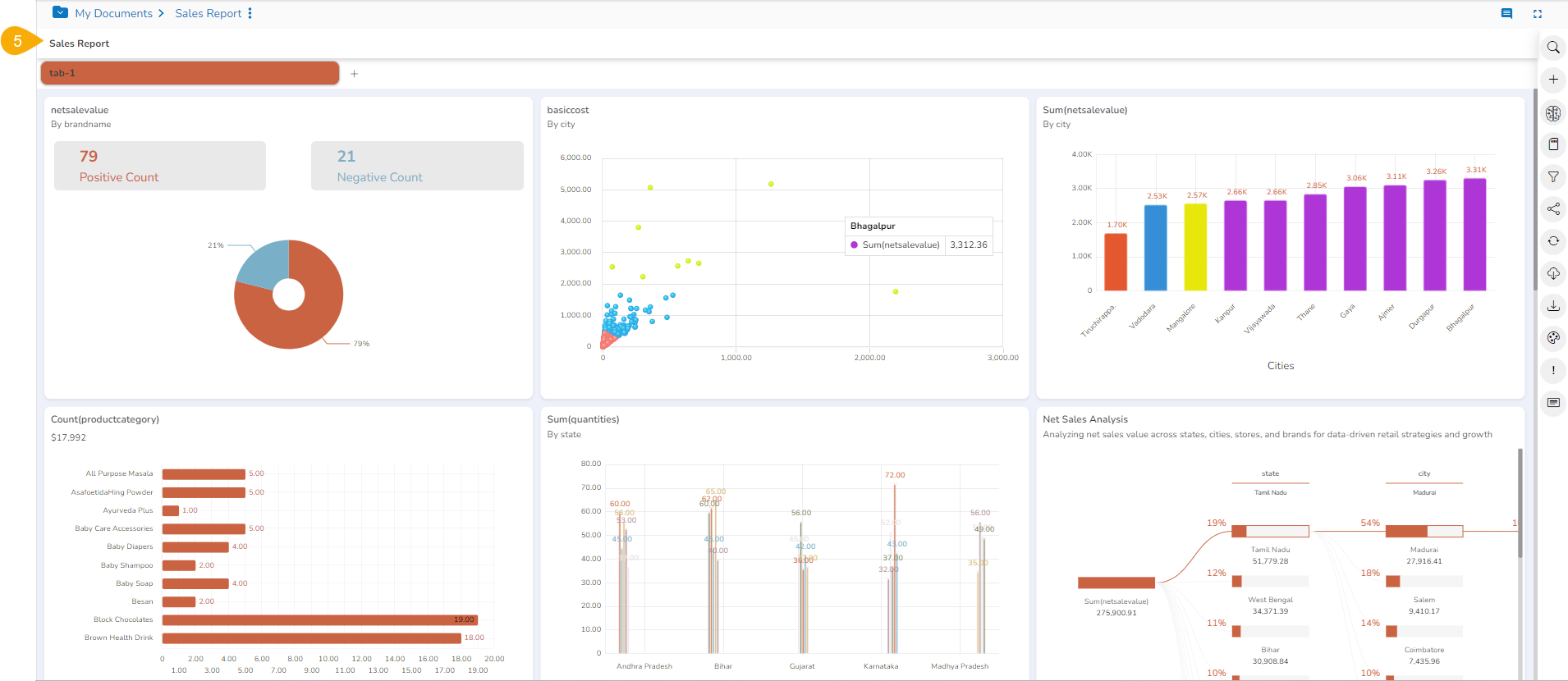
Task: Click the share icon in sidebar
Action: pos(1553,209)
